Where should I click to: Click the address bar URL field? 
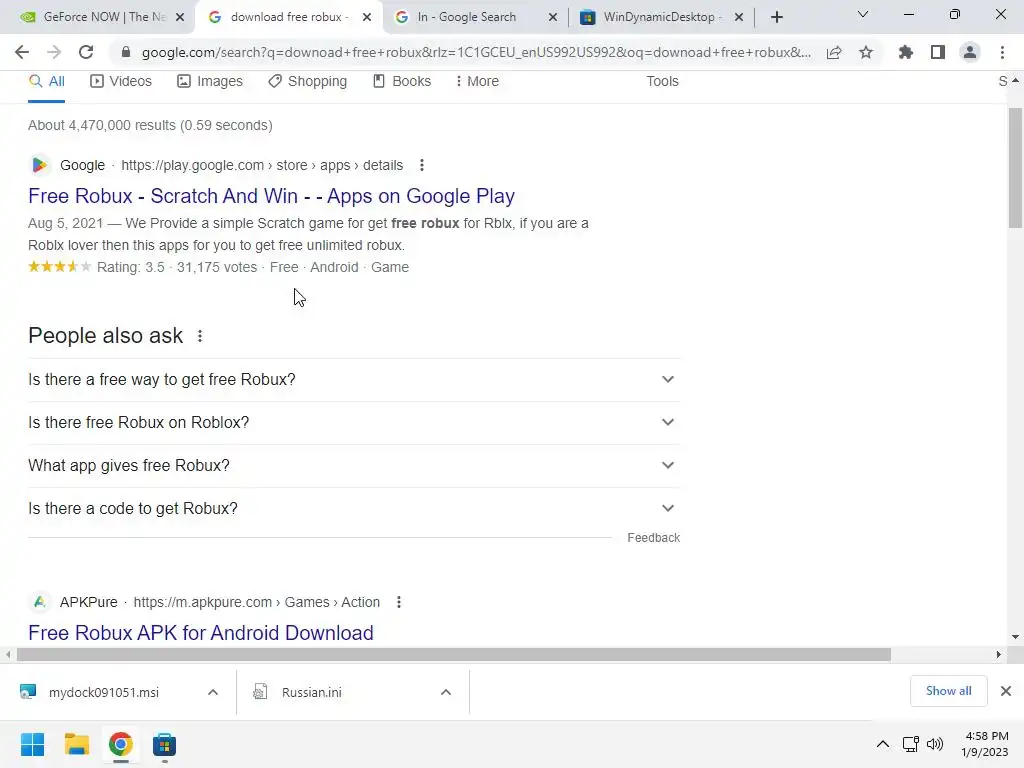476,52
